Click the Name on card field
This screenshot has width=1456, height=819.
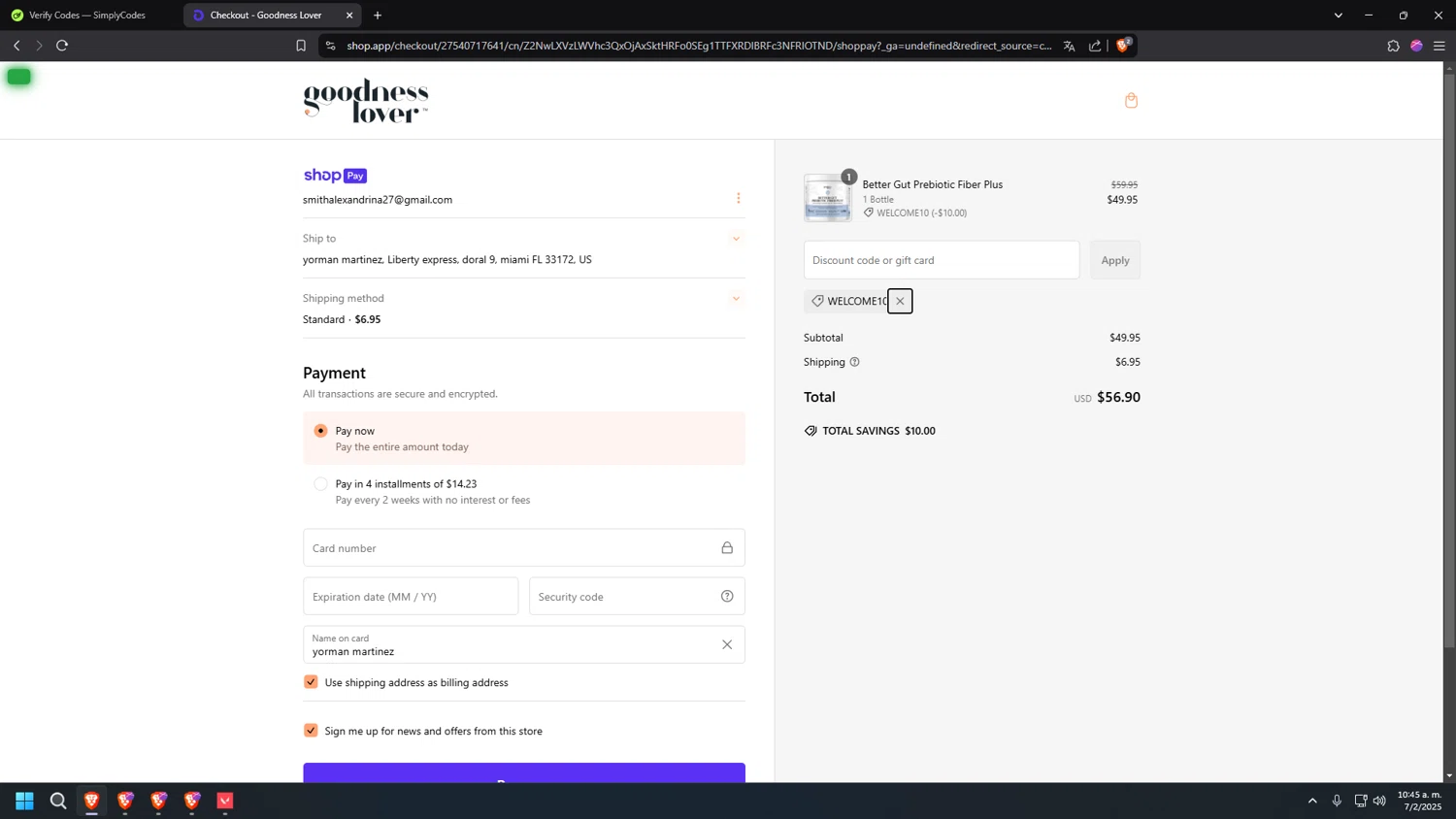coord(524,644)
